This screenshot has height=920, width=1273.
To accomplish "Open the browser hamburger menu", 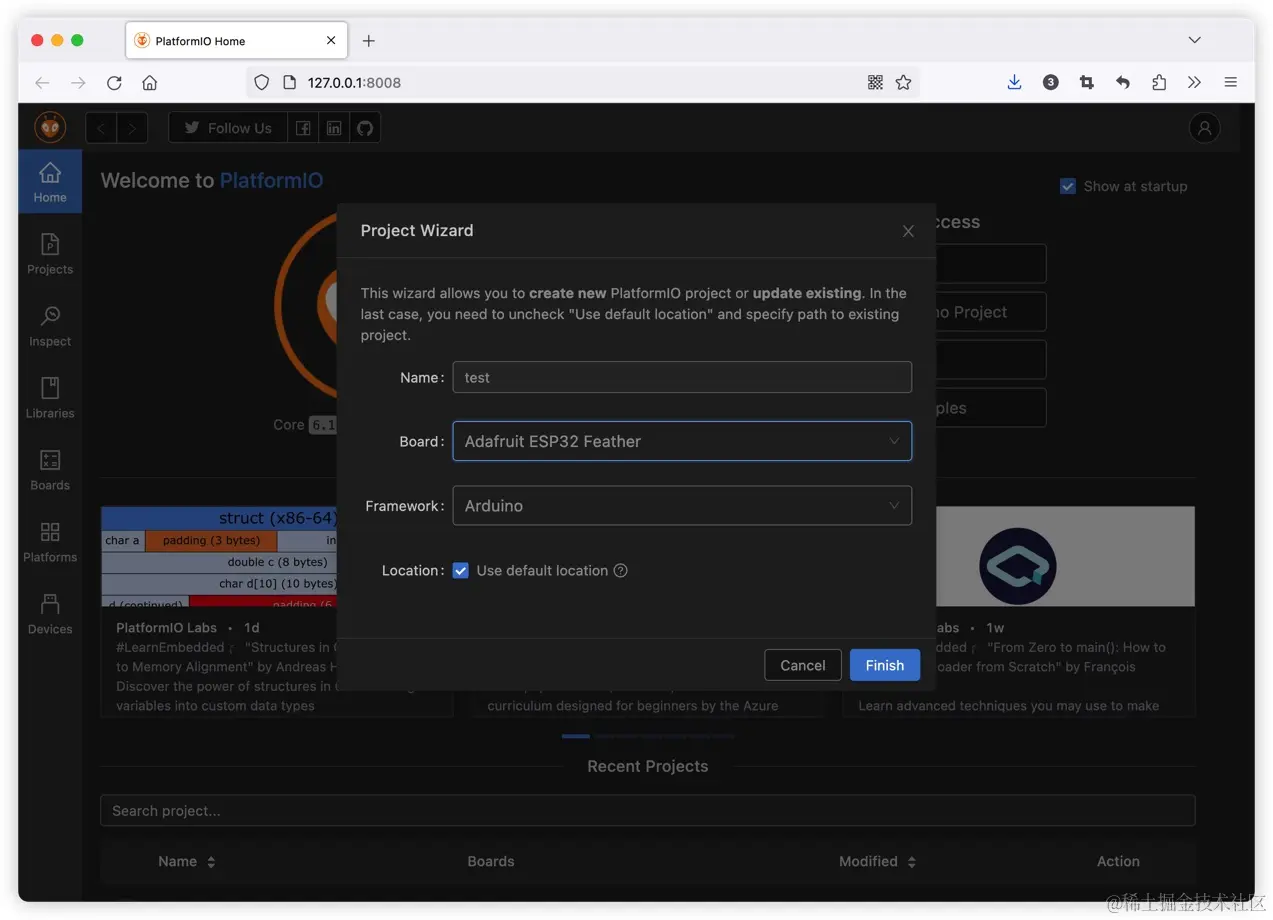I will [1231, 83].
